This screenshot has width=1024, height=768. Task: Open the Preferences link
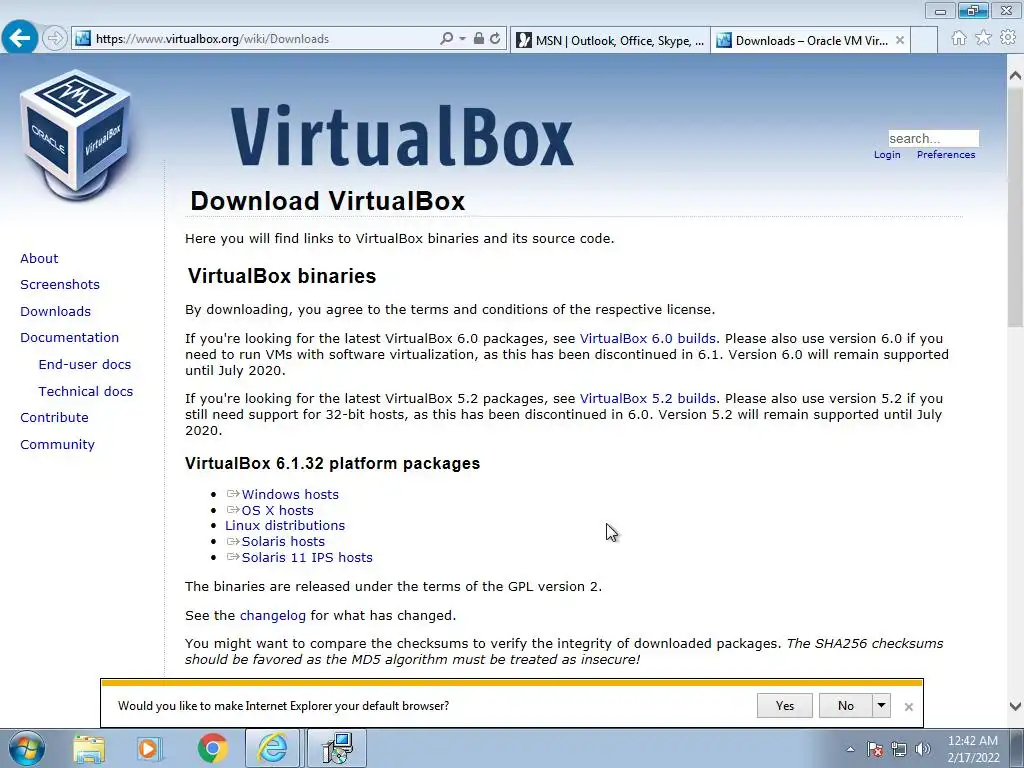click(x=946, y=155)
